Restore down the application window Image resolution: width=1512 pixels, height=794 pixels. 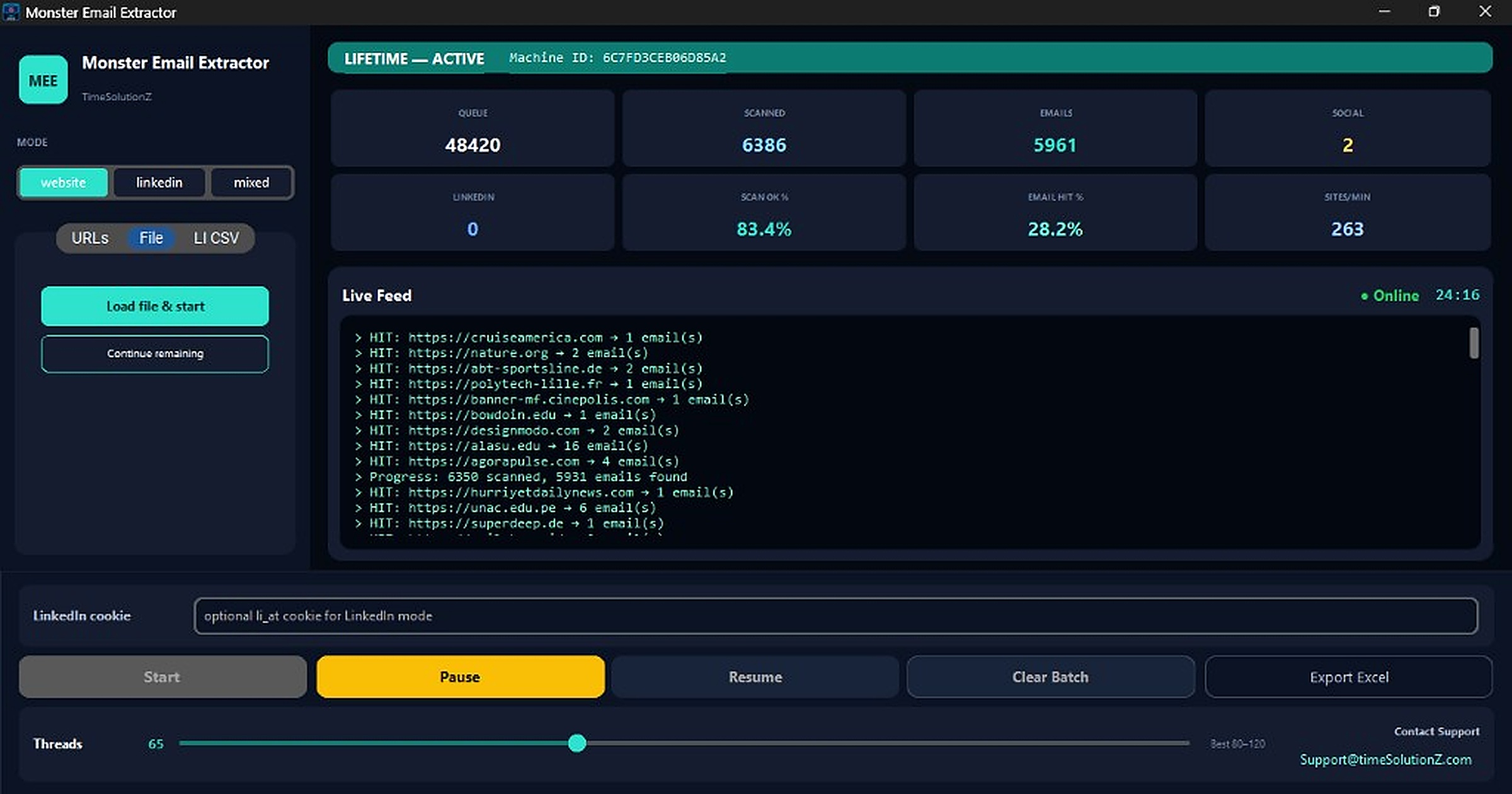coord(1435,12)
